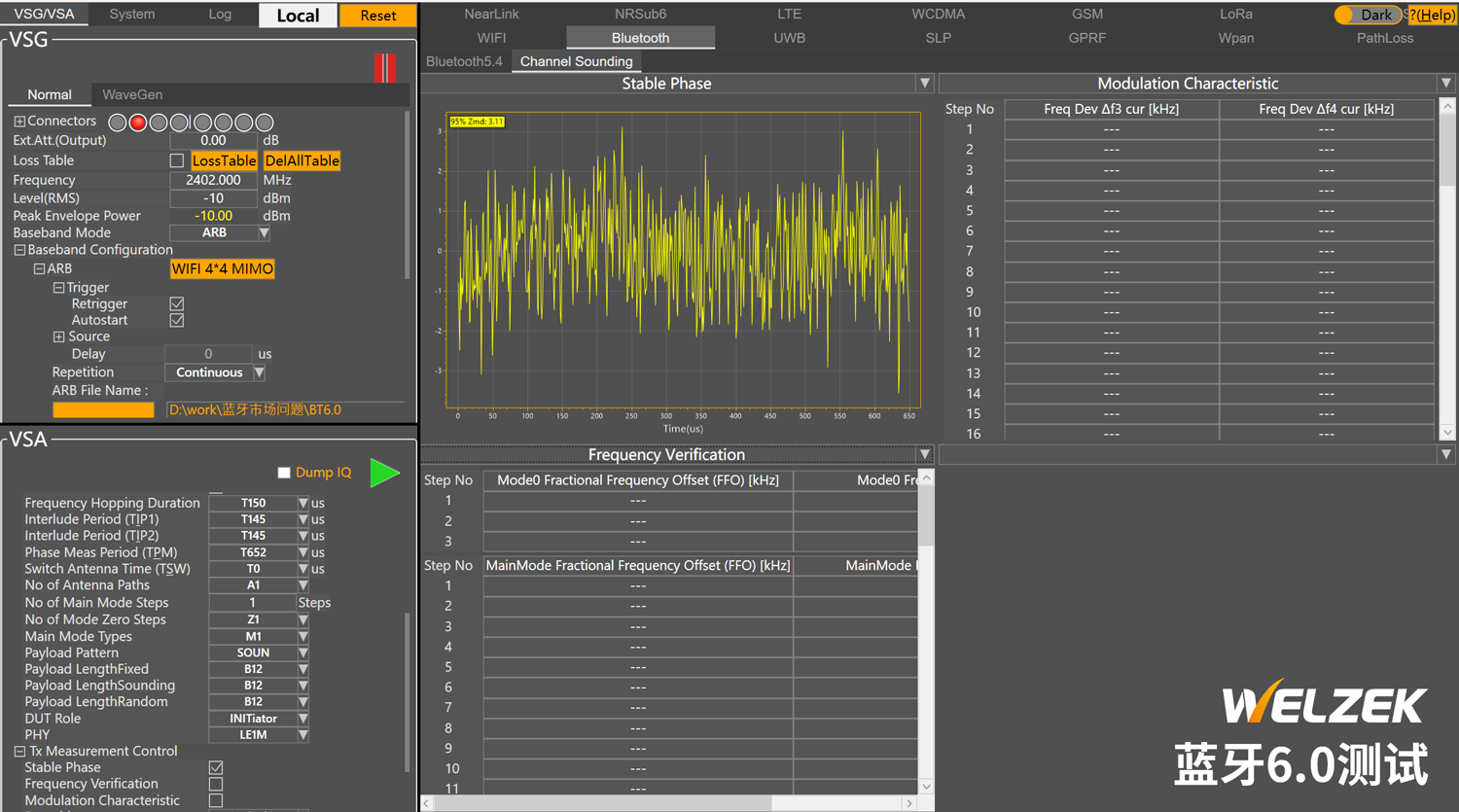Image resolution: width=1459 pixels, height=812 pixels.
Task: Select the red active connector circle
Action: [138, 123]
